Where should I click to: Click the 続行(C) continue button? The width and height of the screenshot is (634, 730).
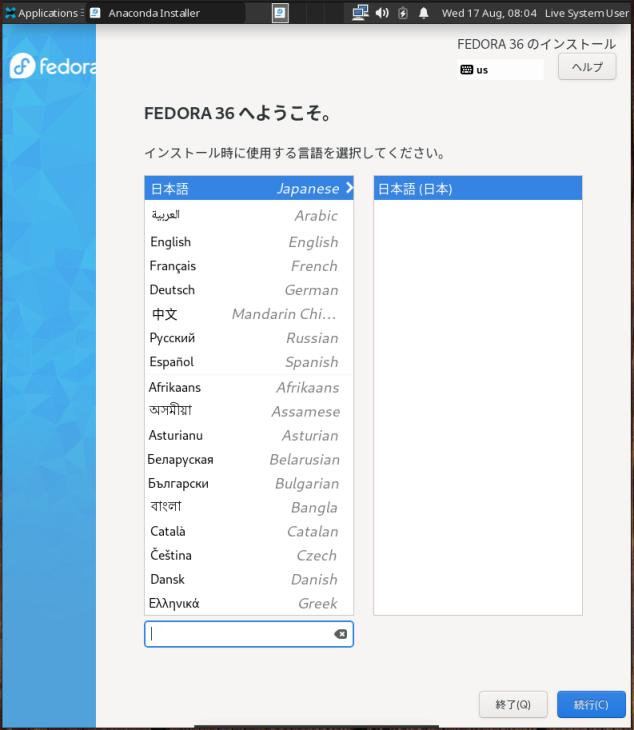[x=591, y=704]
